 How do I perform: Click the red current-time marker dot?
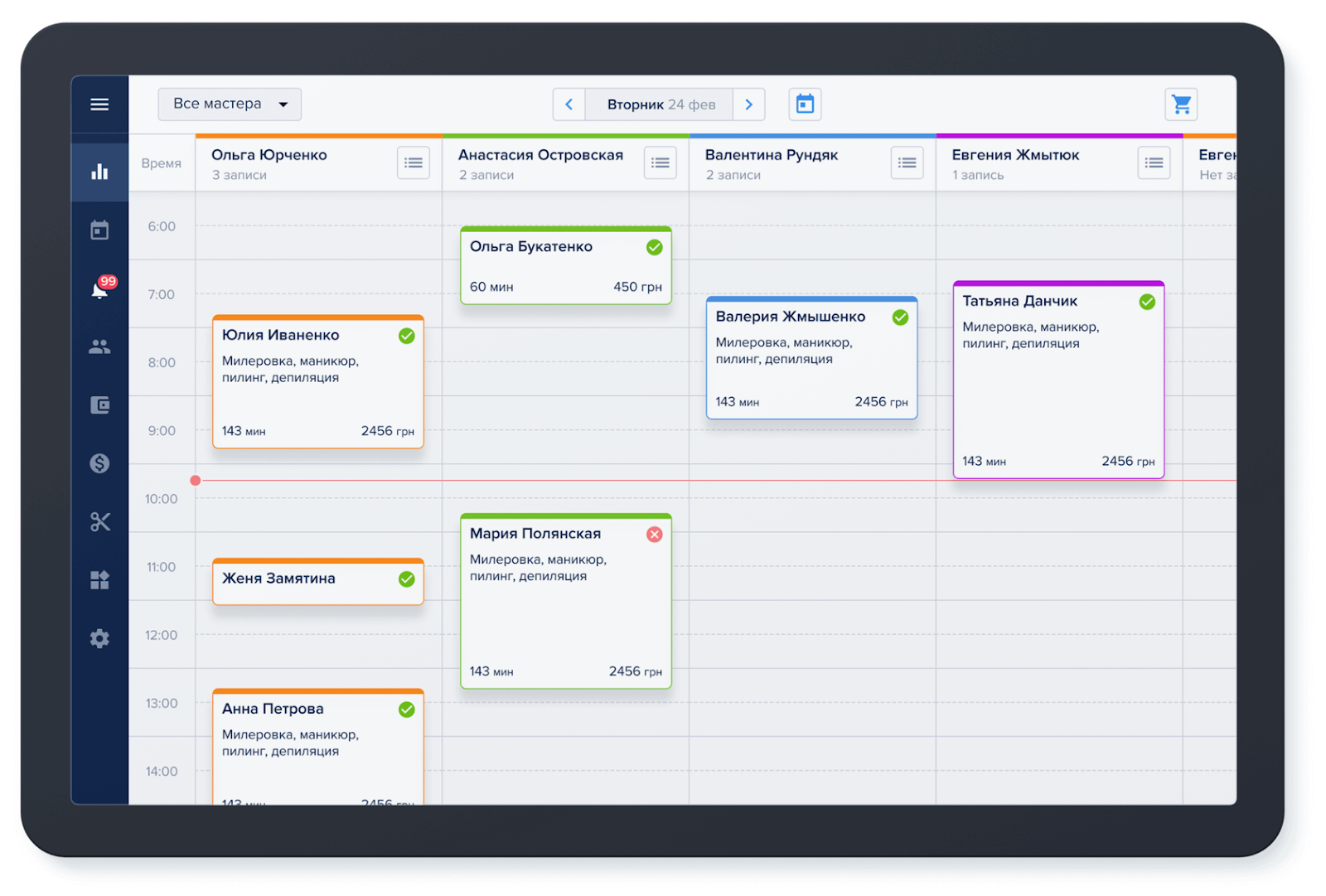pyautogui.click(x=196, y=481)
